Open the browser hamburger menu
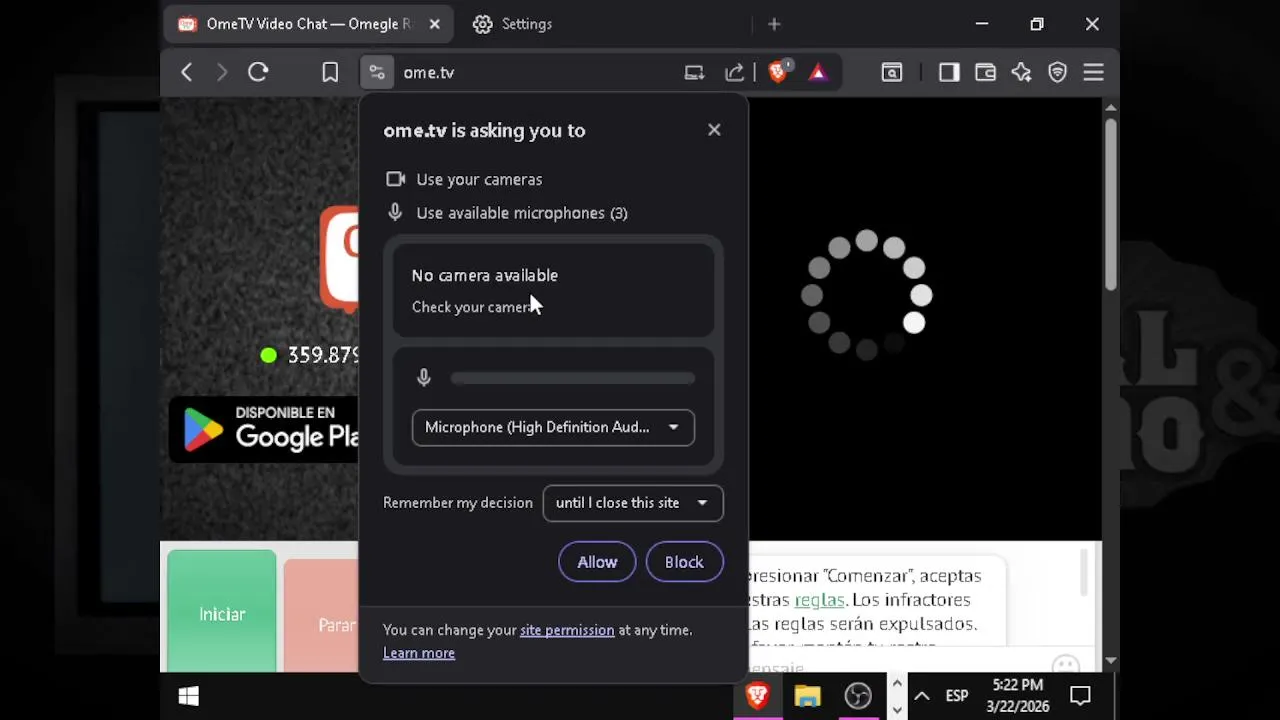 click(x=1093, y=72)
